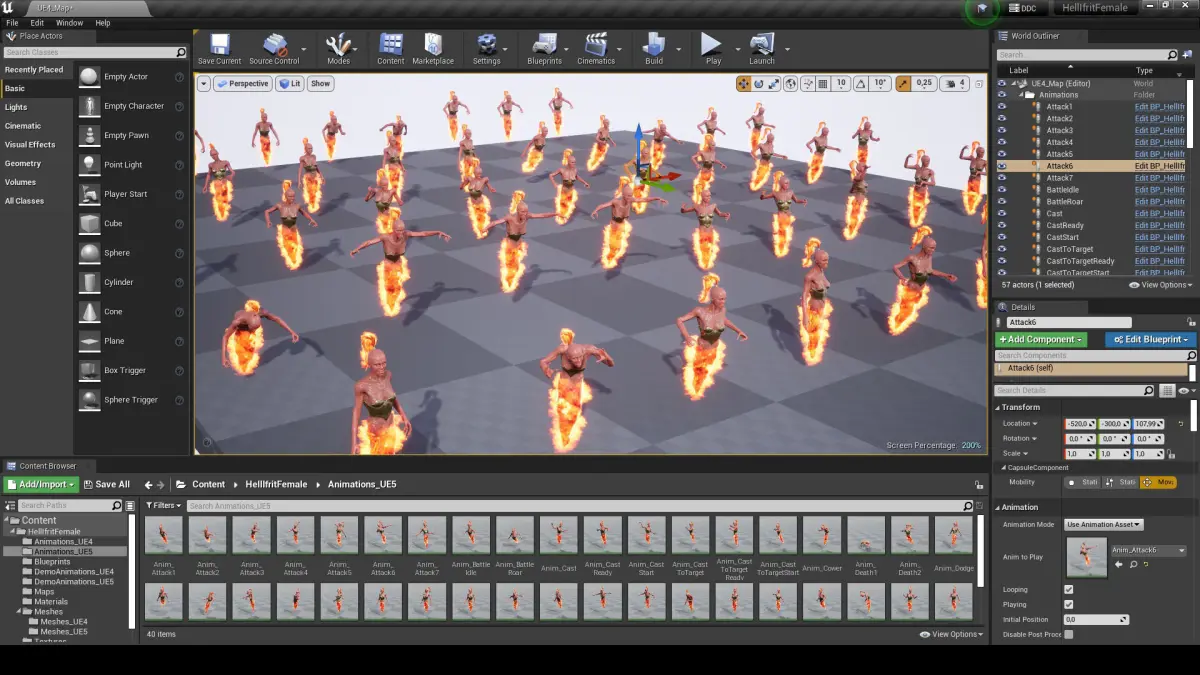1200x675 pixels.
Task: Click the Edit Blueprint button
Action: pyautogui.click(x=1150, y=340)
